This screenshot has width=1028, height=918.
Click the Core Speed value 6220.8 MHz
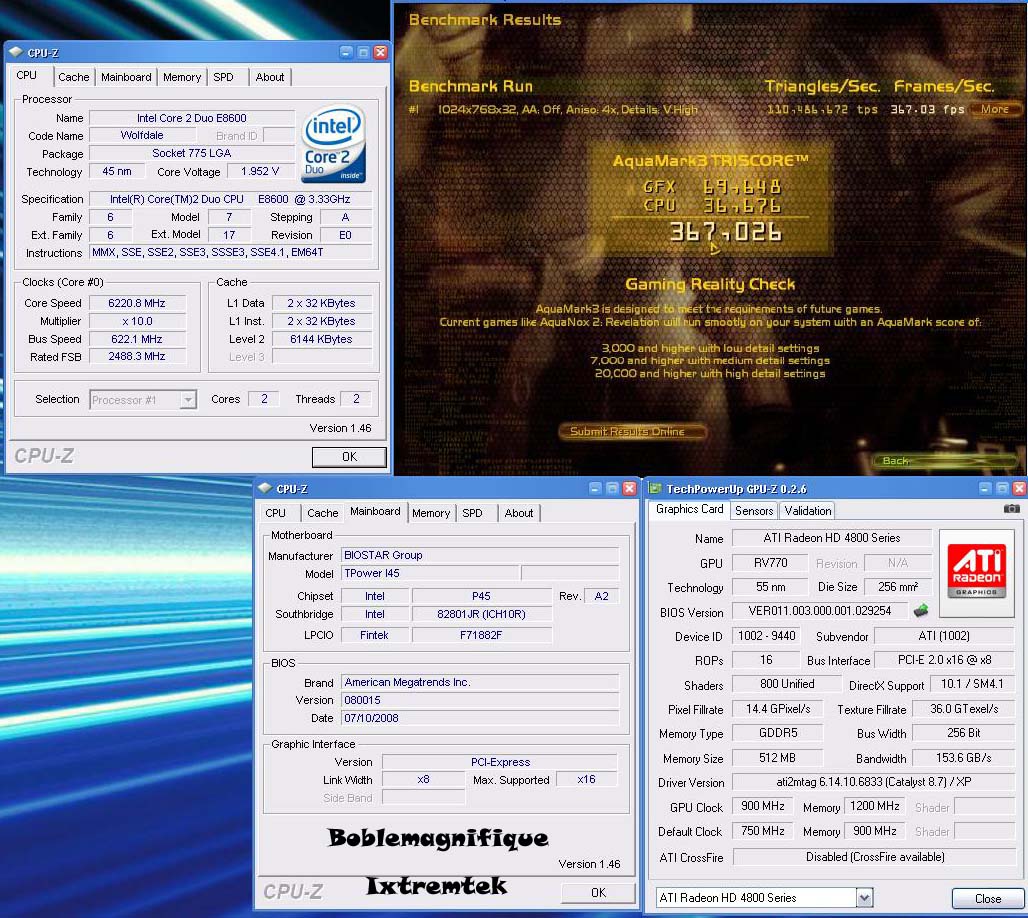137,303
